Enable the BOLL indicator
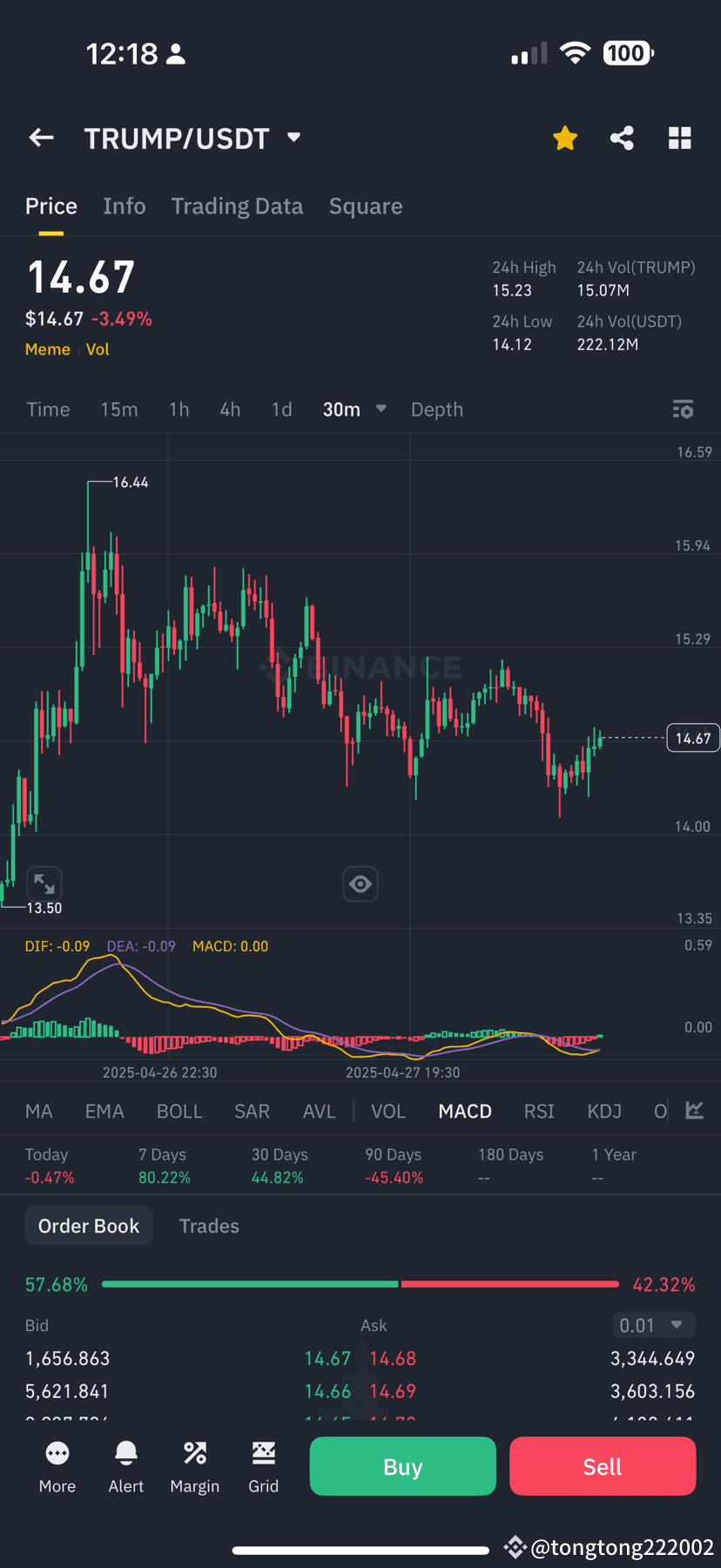The image size is (721, 1568). (x=179, y=1112)
